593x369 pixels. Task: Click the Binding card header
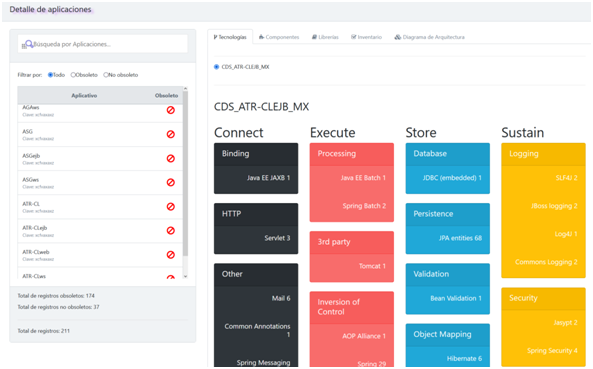click(x=256, y=154)
